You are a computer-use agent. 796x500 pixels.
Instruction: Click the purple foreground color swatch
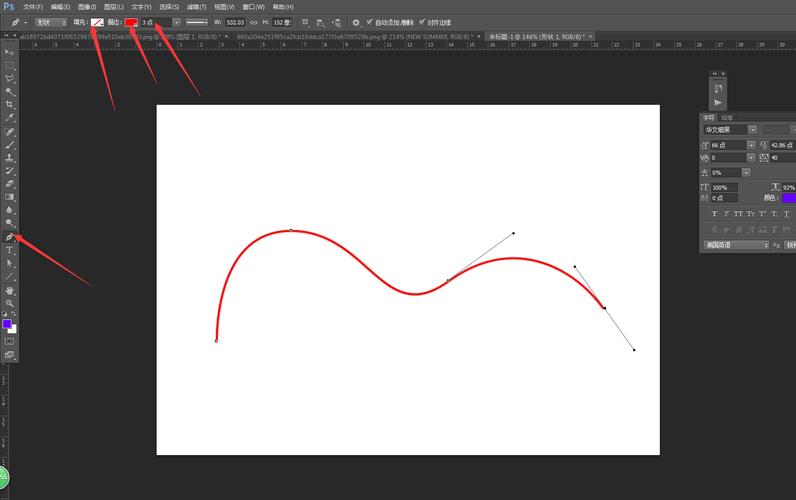(x=7, y=324)
